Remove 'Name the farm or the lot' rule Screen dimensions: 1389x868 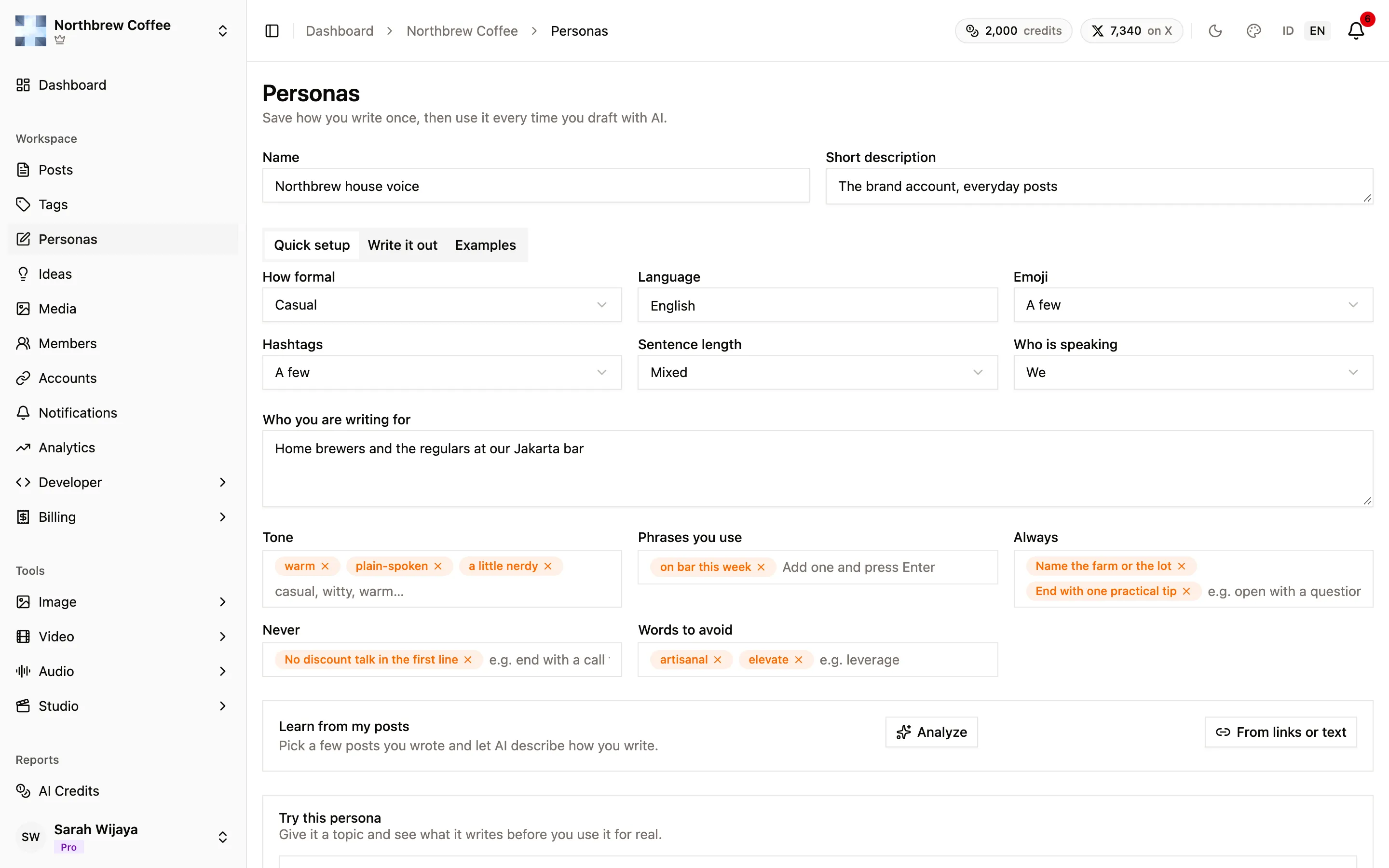click(1181, 566)
